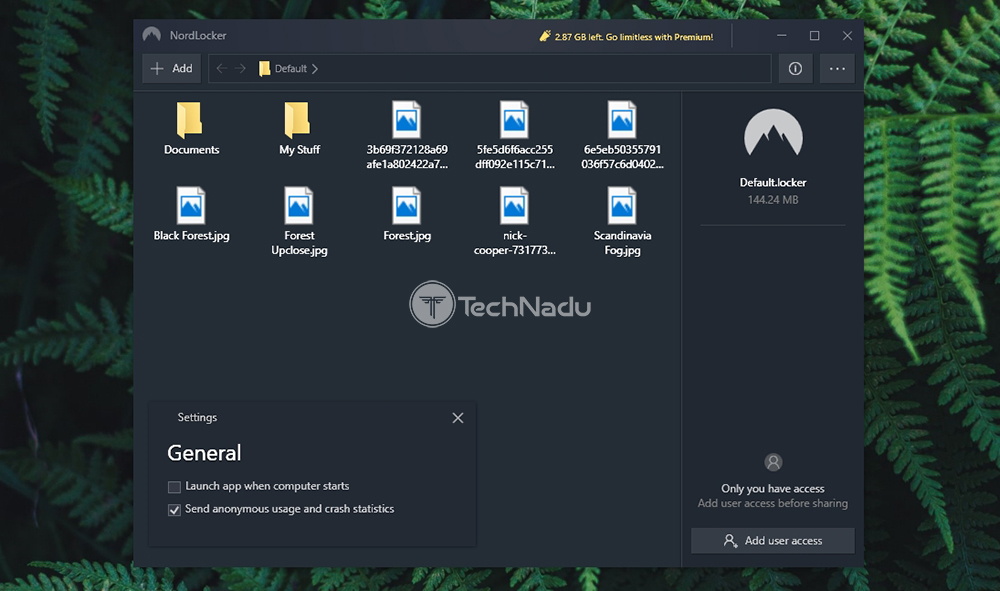1000x591 pixels.
Task: Click the Add user access button
Action: (x=773, y=541)
